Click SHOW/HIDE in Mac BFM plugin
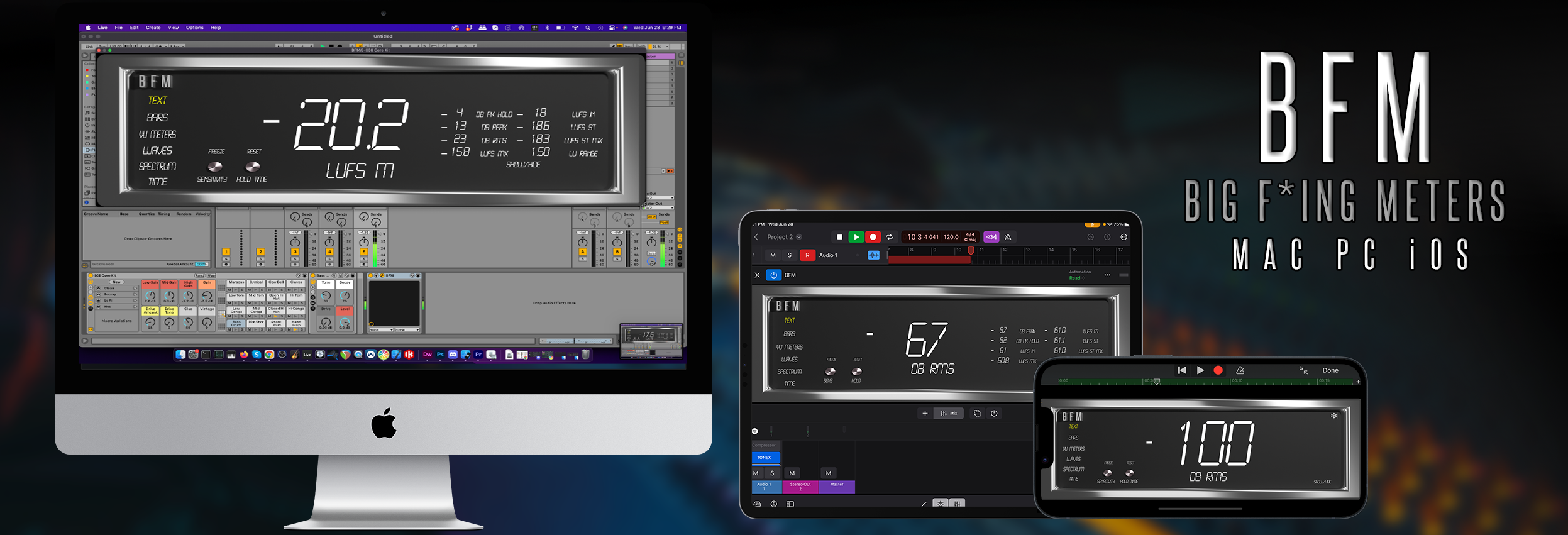1568x535 pixels. 523,165
